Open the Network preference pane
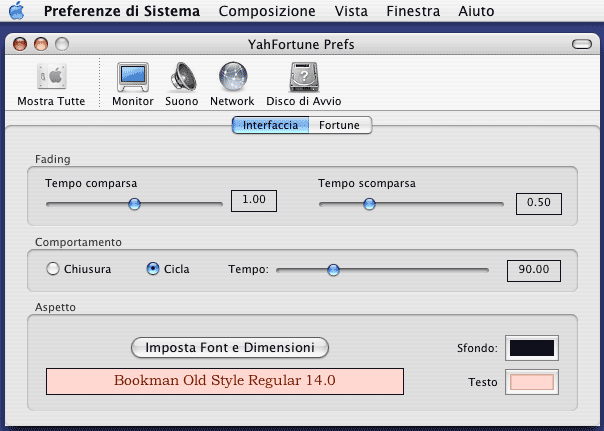The width and height of the screenshot is (604, 431). (232, 78)
